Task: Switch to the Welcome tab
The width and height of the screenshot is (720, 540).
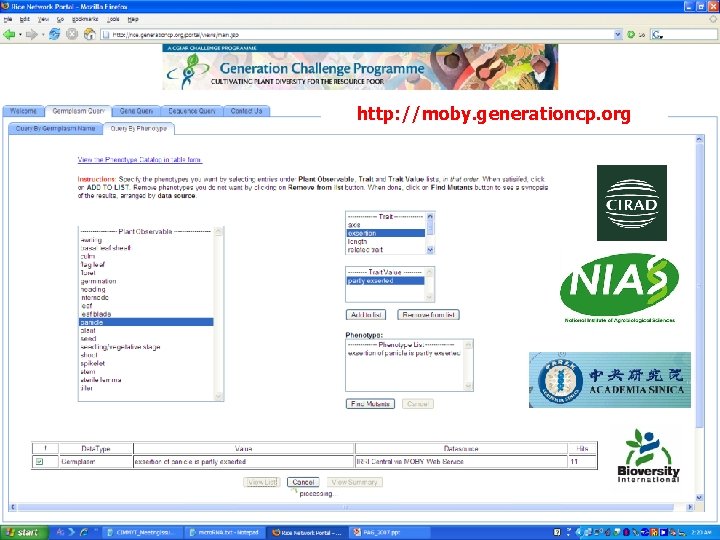Action: click(23, 111)
